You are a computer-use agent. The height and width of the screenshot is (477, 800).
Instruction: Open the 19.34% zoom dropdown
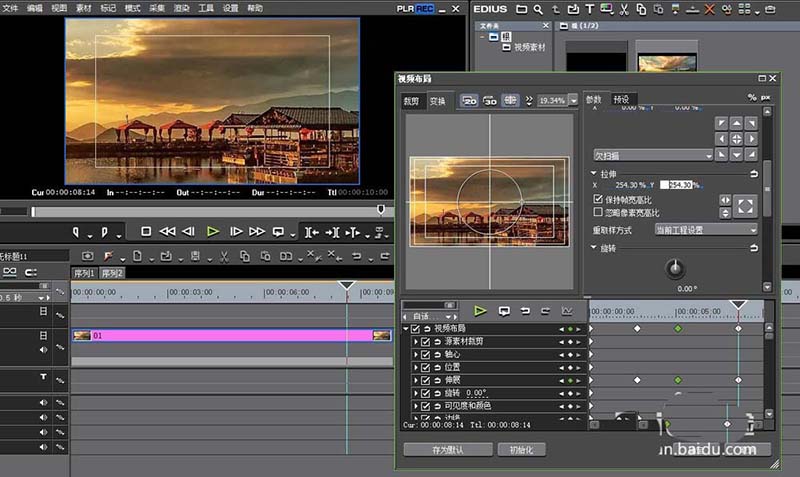573,101
